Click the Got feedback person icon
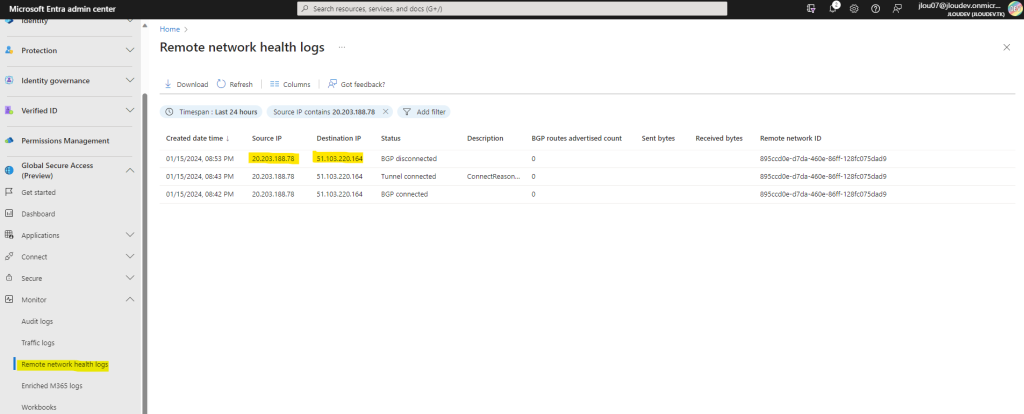1024x414 pixels. point(332,84)
